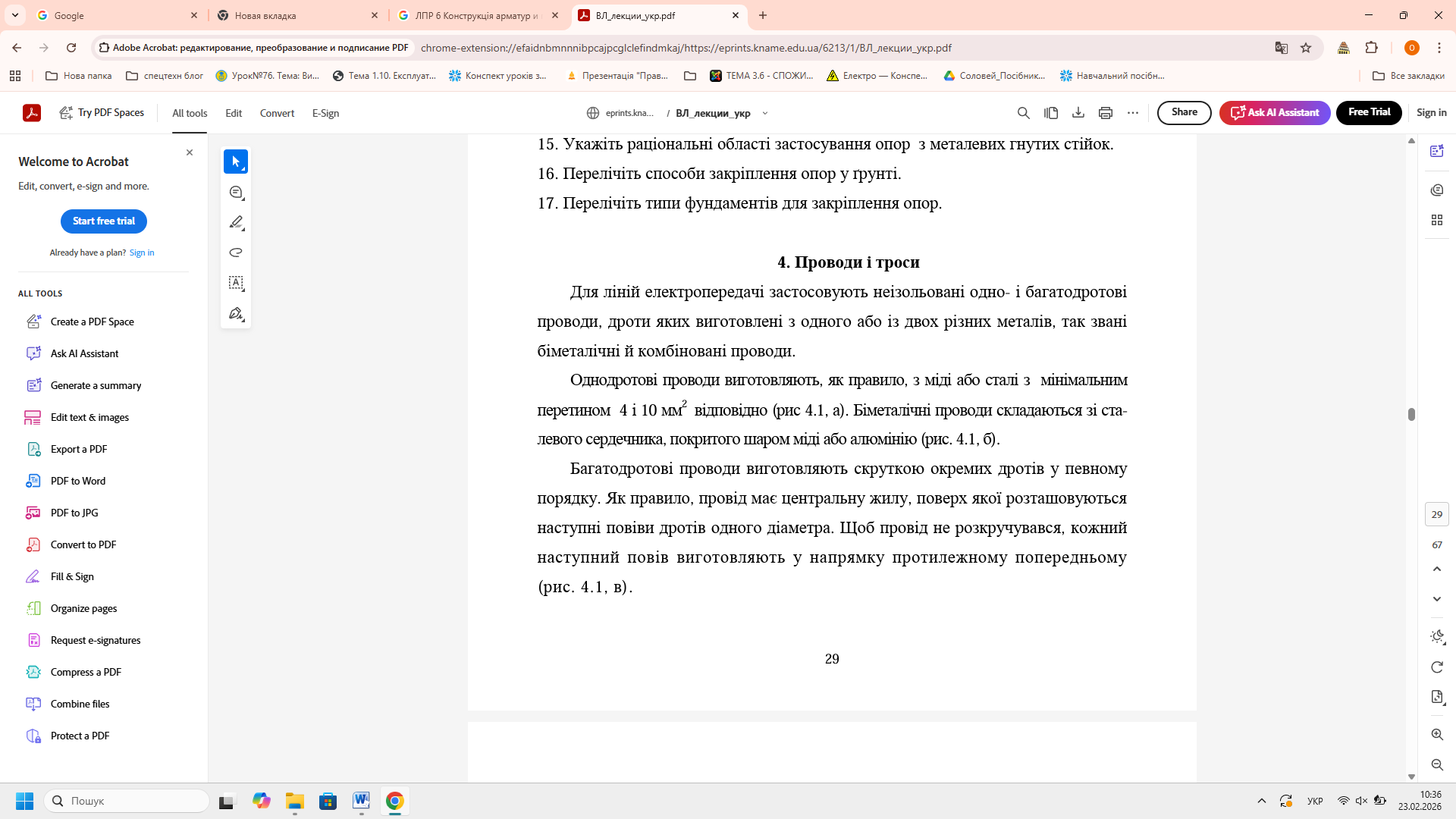Open the search magnifier in Acrobat toolbar
This screenshot has width=1456, height=819.
(1023, 113)
